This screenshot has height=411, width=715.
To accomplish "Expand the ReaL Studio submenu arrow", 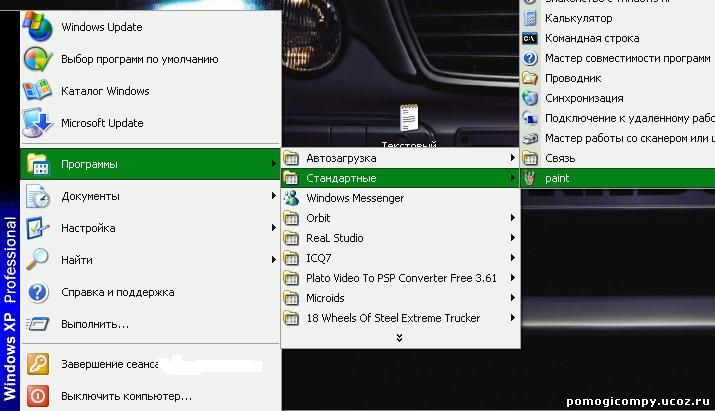I will click(x=513, y=238).
